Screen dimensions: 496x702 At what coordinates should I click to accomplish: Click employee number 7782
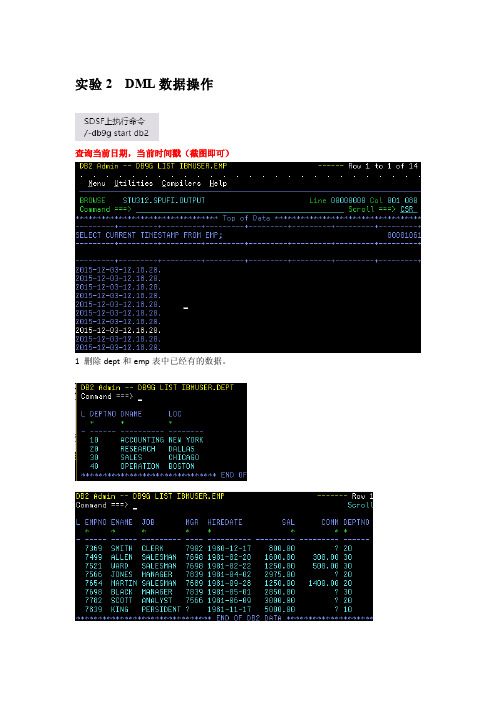click(94, 600)
